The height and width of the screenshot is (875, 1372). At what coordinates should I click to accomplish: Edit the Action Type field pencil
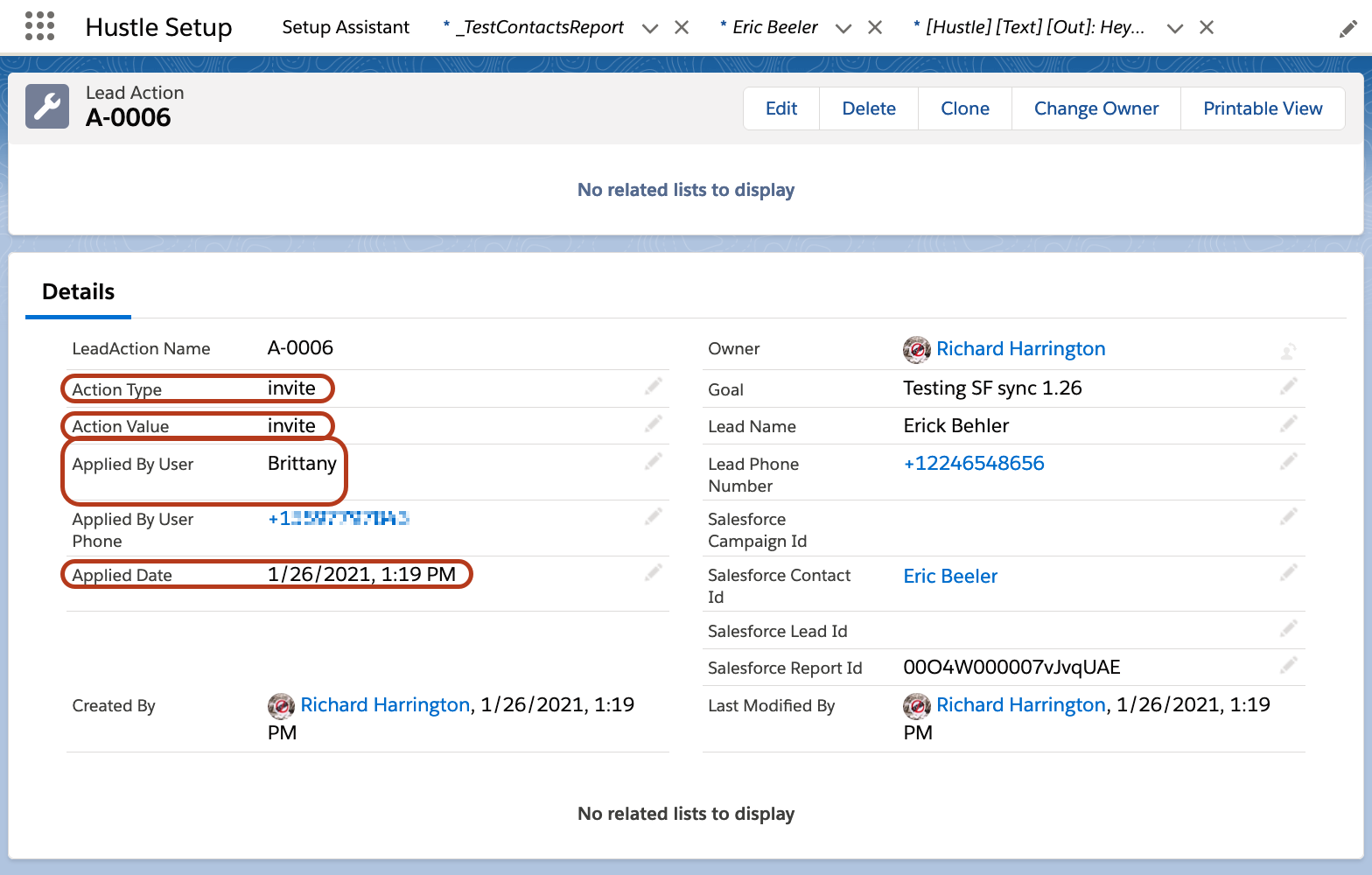click(x=654, y=386)
